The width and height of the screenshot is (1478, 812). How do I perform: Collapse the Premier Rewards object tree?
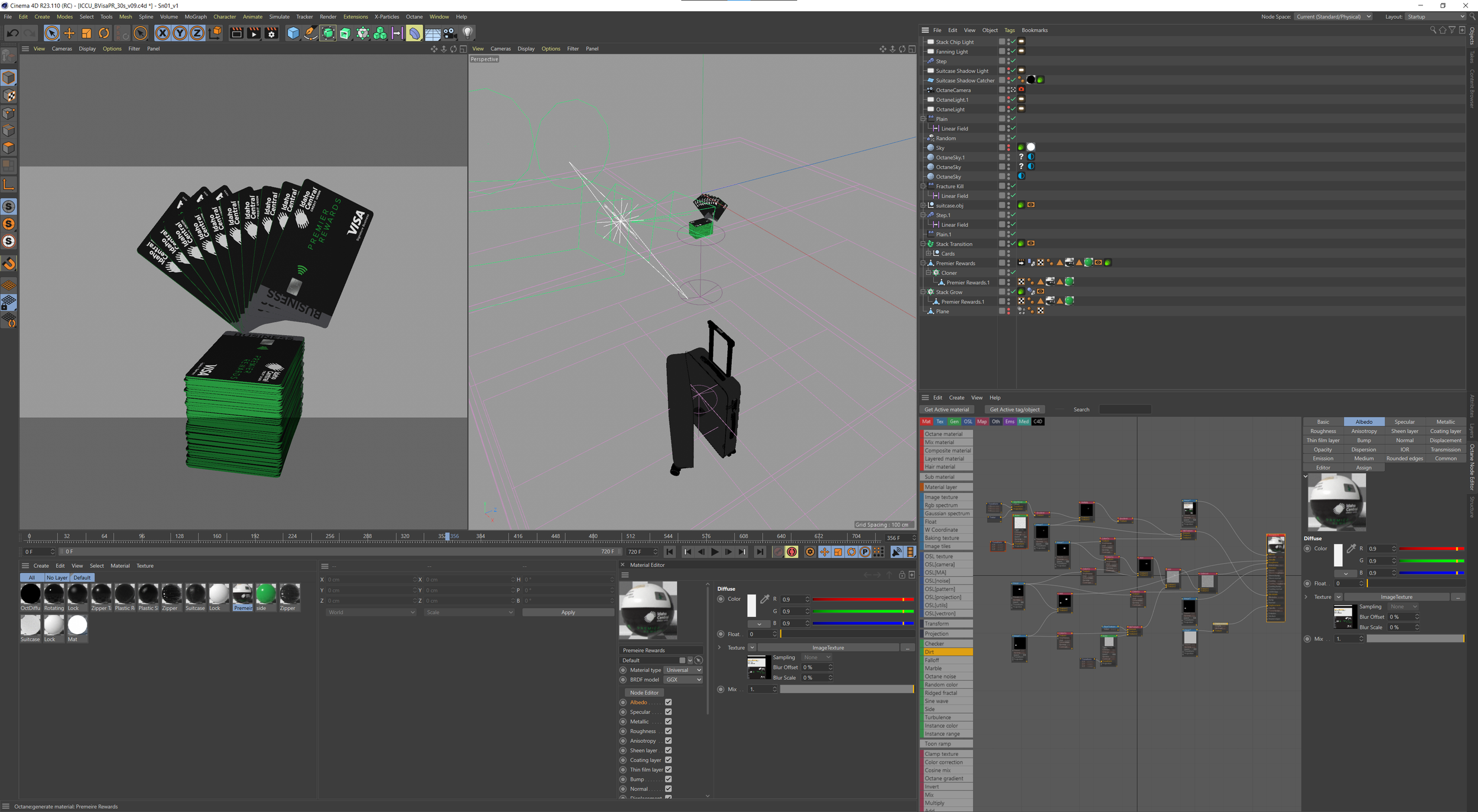pos(923,264)
